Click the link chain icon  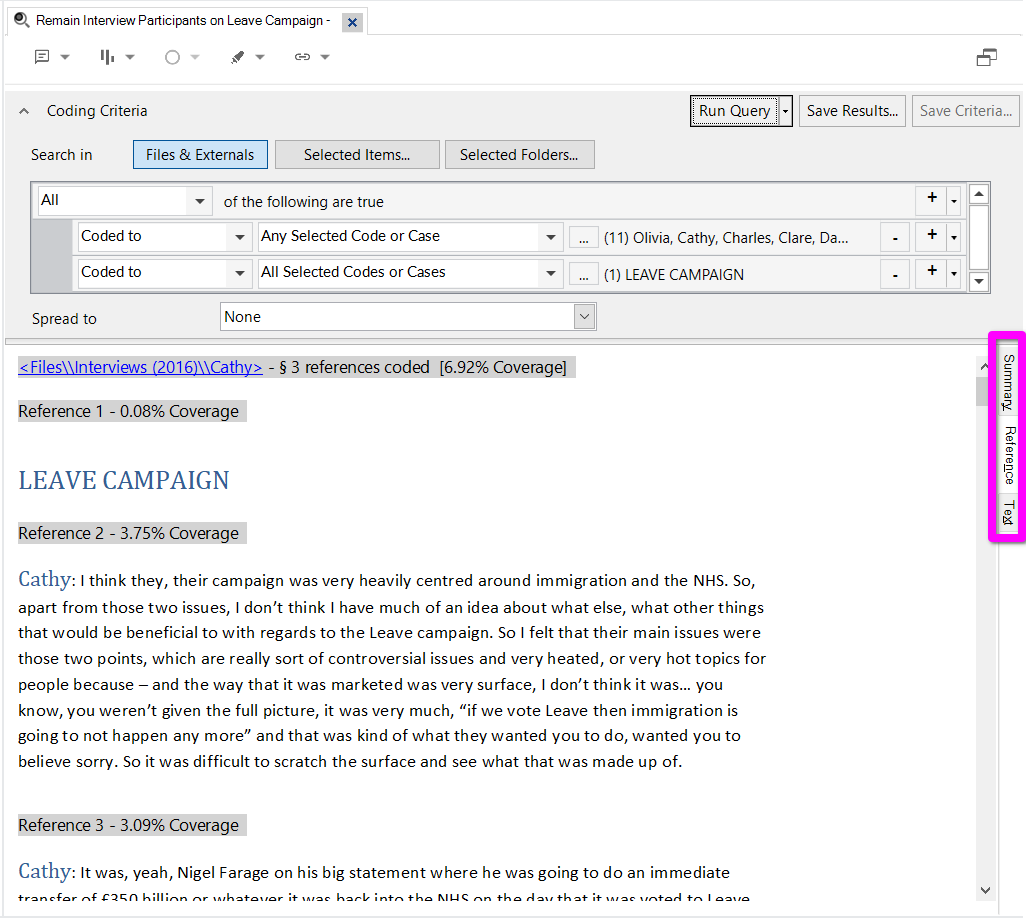[x=302, y=57]
